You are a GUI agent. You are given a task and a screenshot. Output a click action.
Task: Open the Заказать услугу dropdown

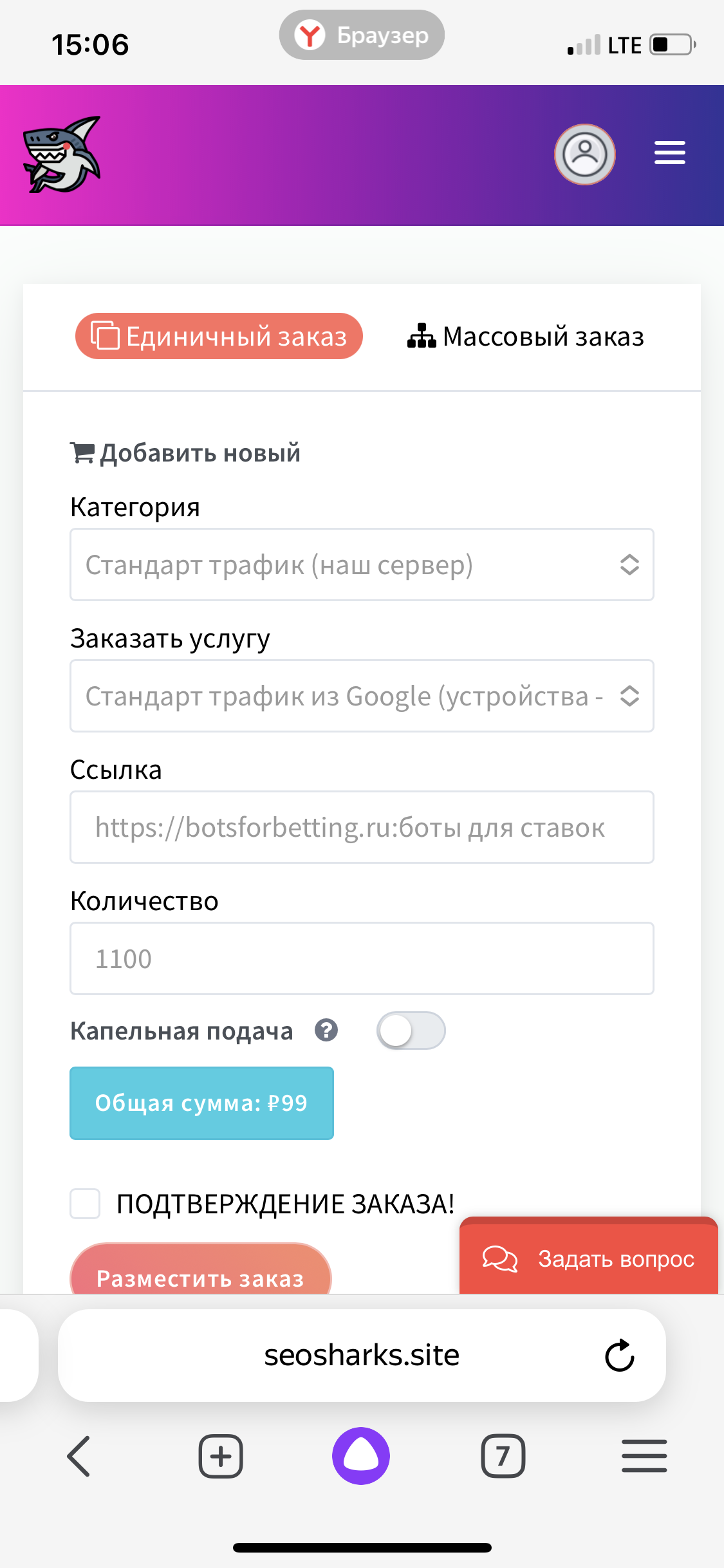tap(362, 696)
